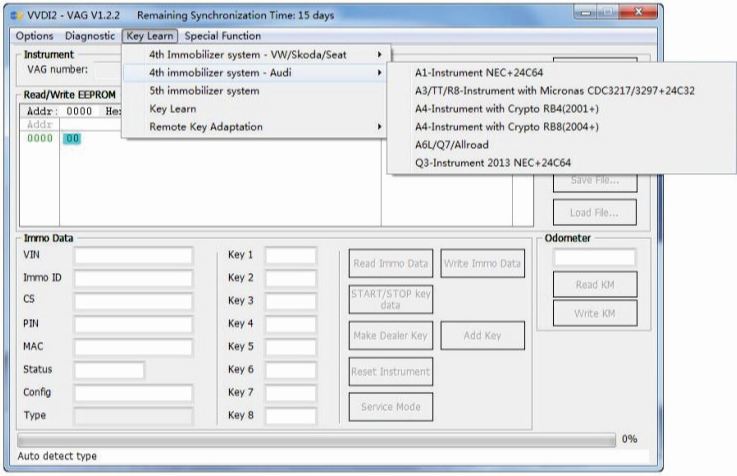The image size is (737, 476).
Task: Select A6L/Q7/Allroad option
Action: click(x=562, y=145)
